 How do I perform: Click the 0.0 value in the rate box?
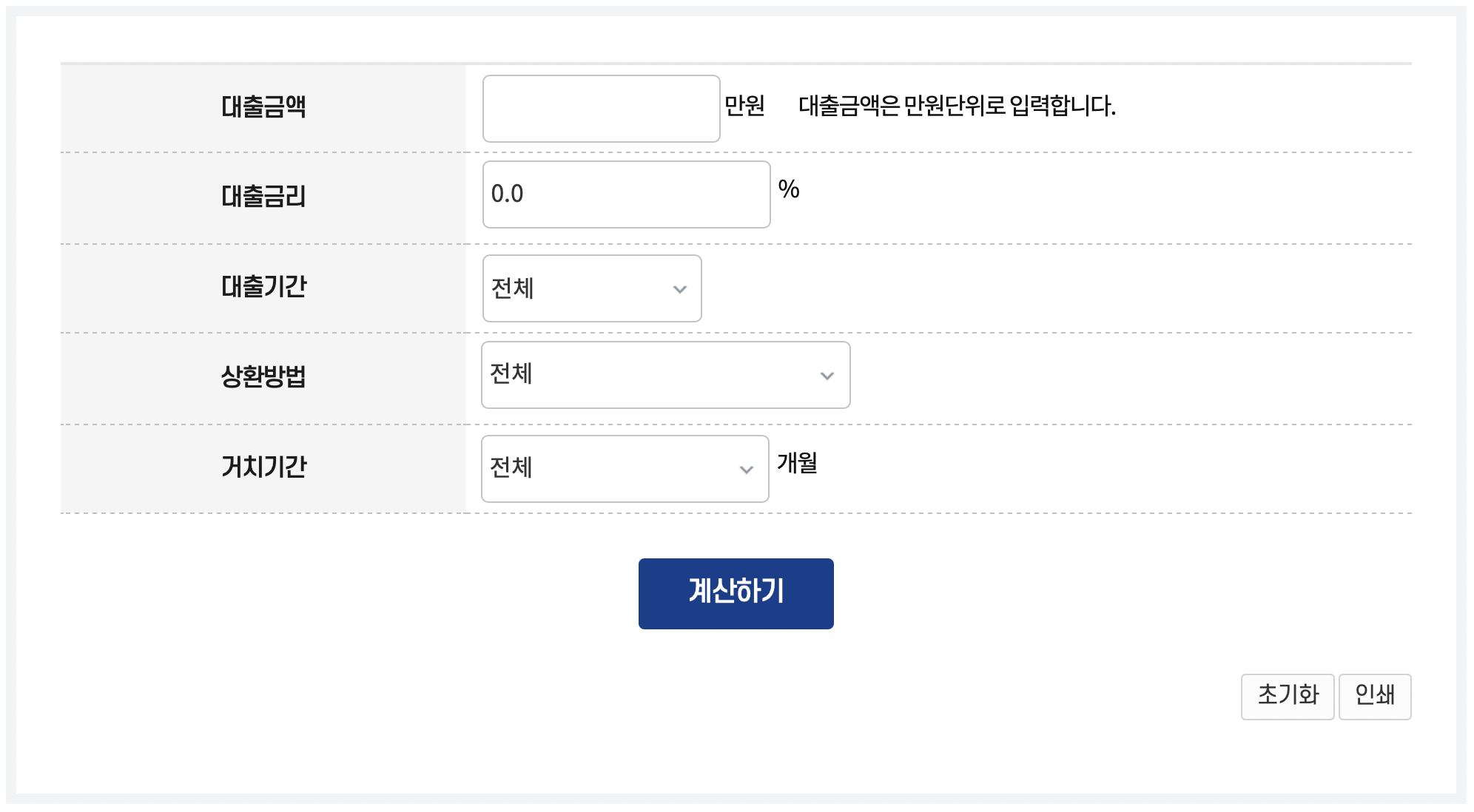[x=509, y=194]
